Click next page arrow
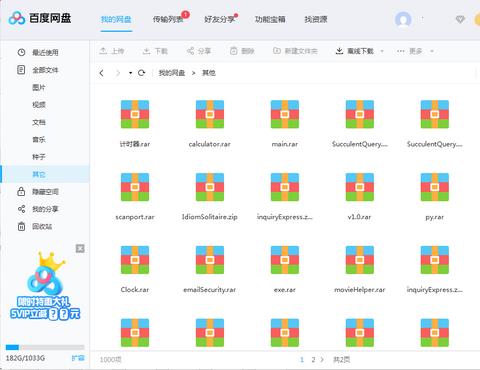 pos(322,360)
